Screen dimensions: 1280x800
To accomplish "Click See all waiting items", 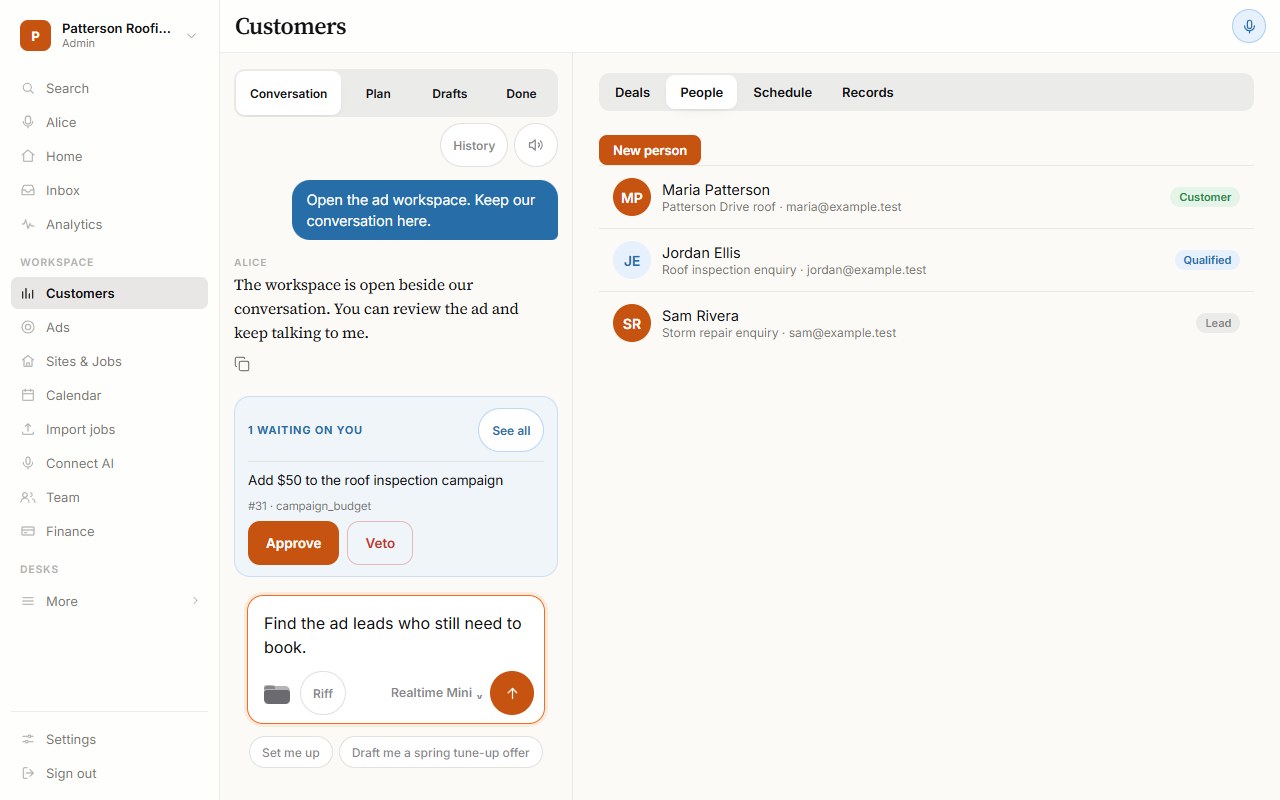I will coord(511,430).
